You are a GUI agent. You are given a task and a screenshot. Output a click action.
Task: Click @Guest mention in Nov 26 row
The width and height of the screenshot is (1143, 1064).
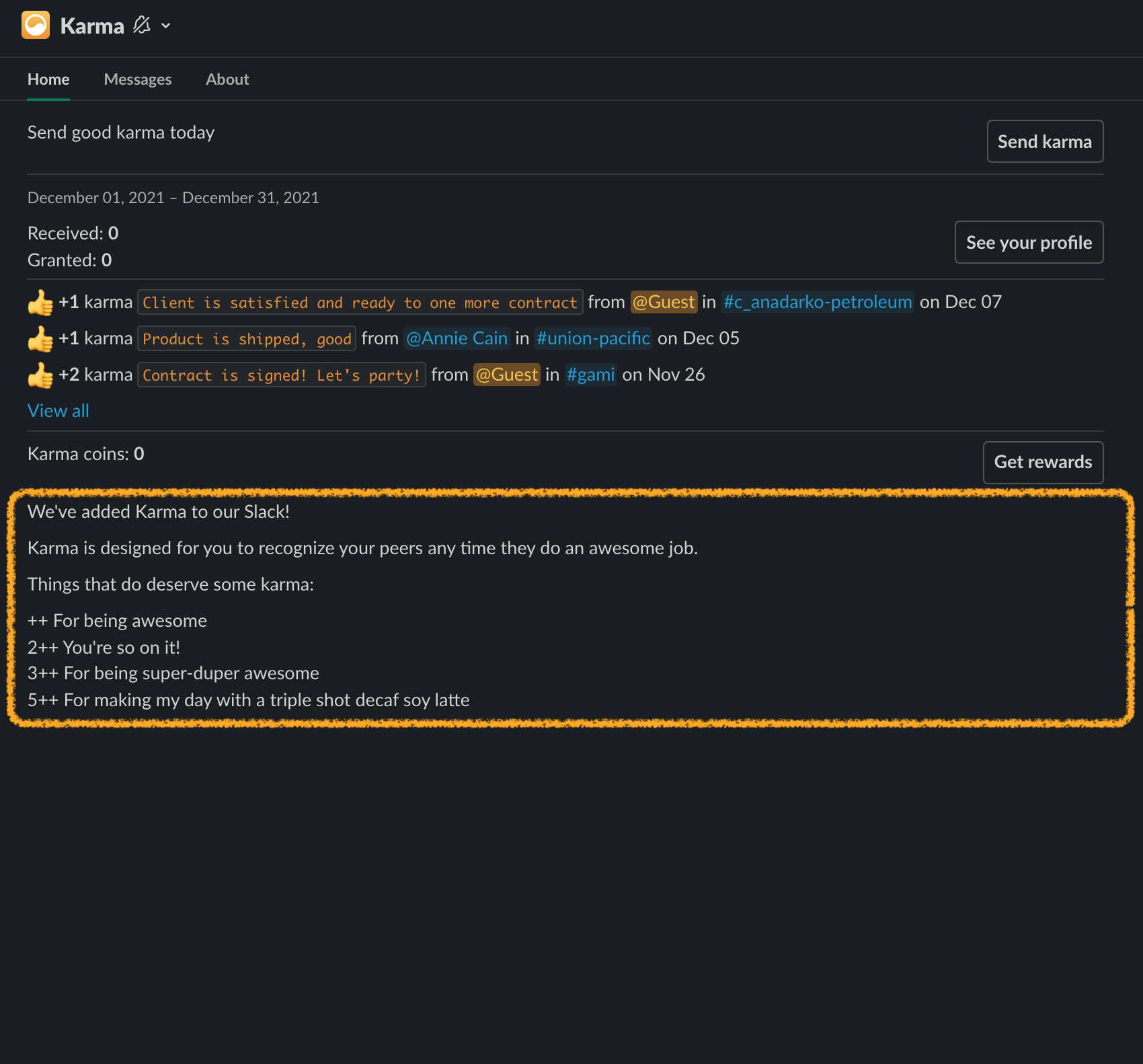[507, 375]
